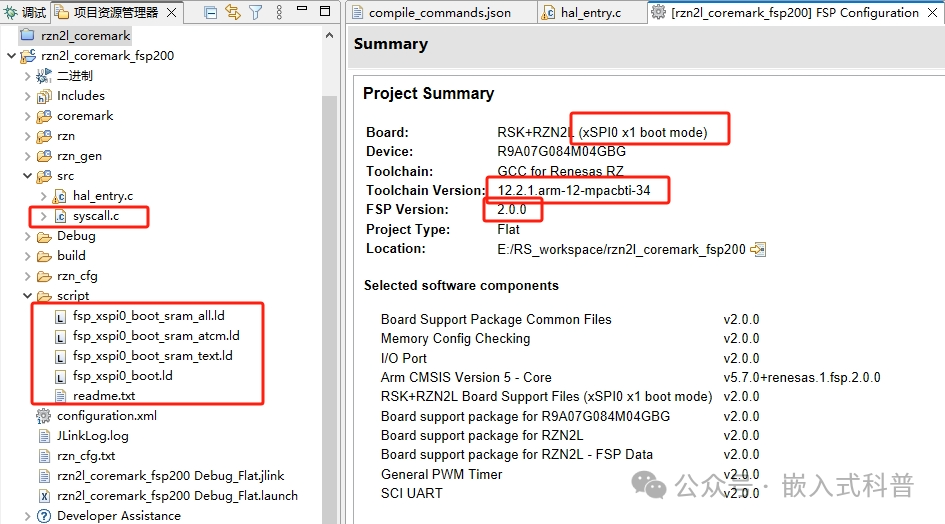Open the filter funnel icon

(x=256, y=12)
